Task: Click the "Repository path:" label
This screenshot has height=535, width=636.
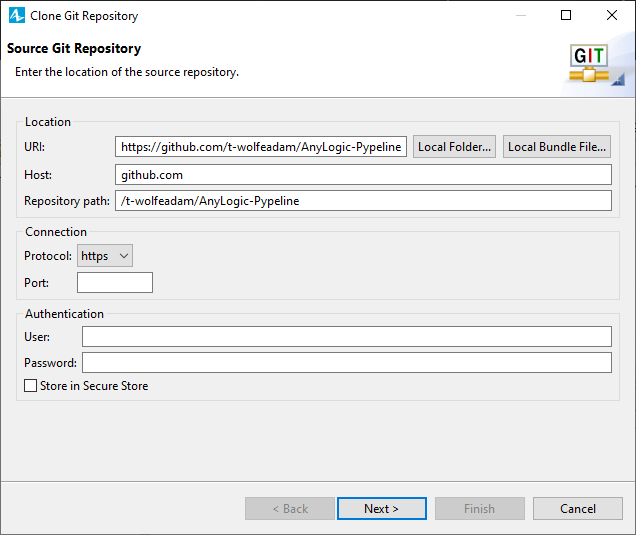Action: (x=67, y=201)
